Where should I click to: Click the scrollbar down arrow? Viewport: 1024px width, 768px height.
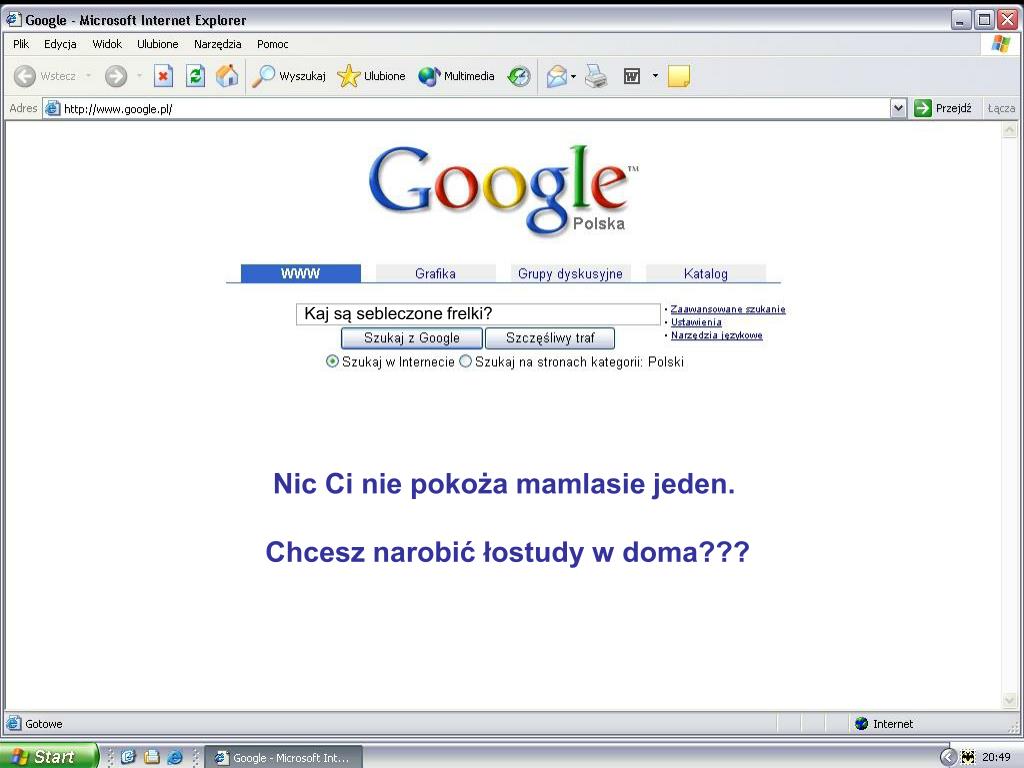point(1009,701)
